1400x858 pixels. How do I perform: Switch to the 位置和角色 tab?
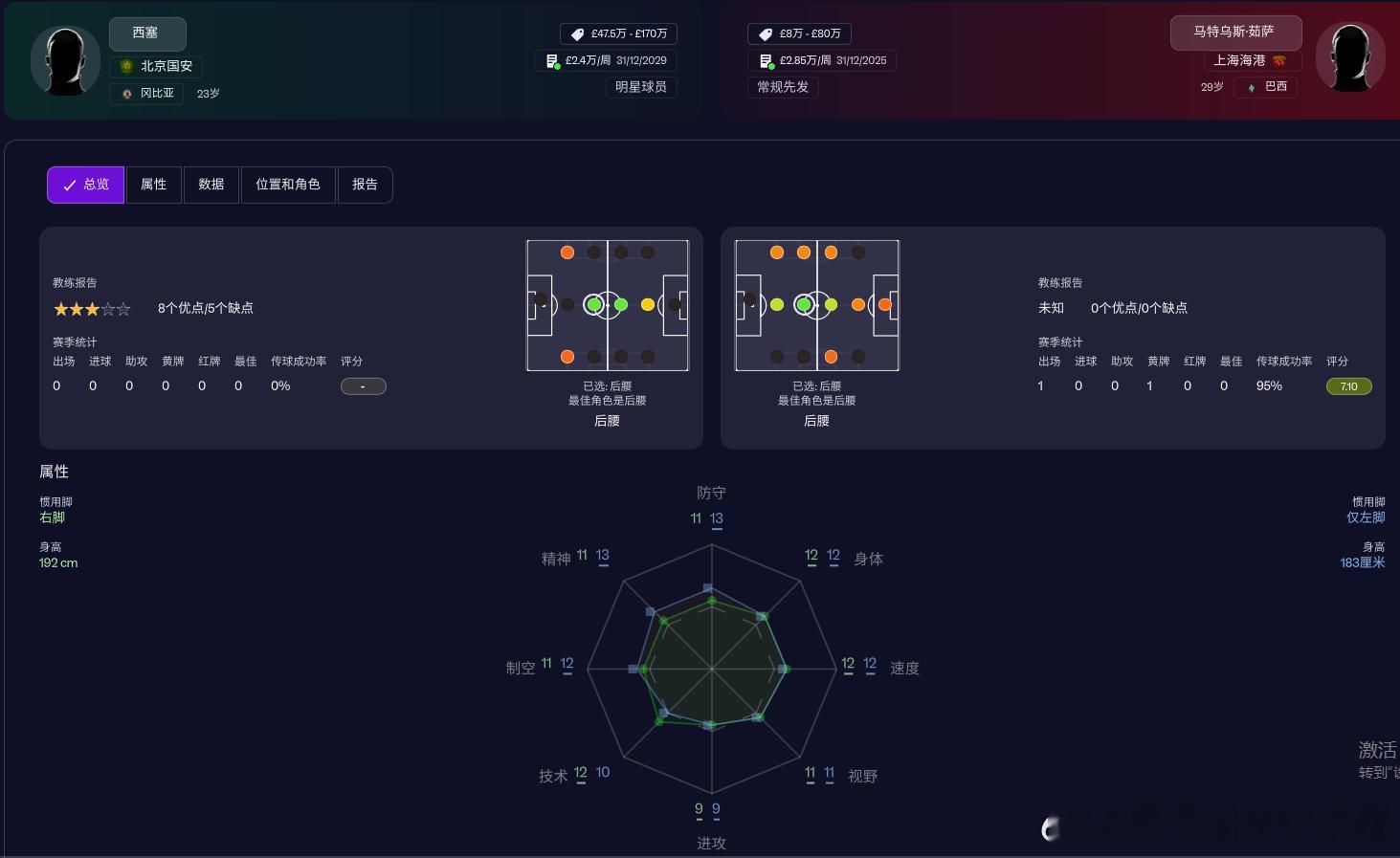(x=288, y=185)
